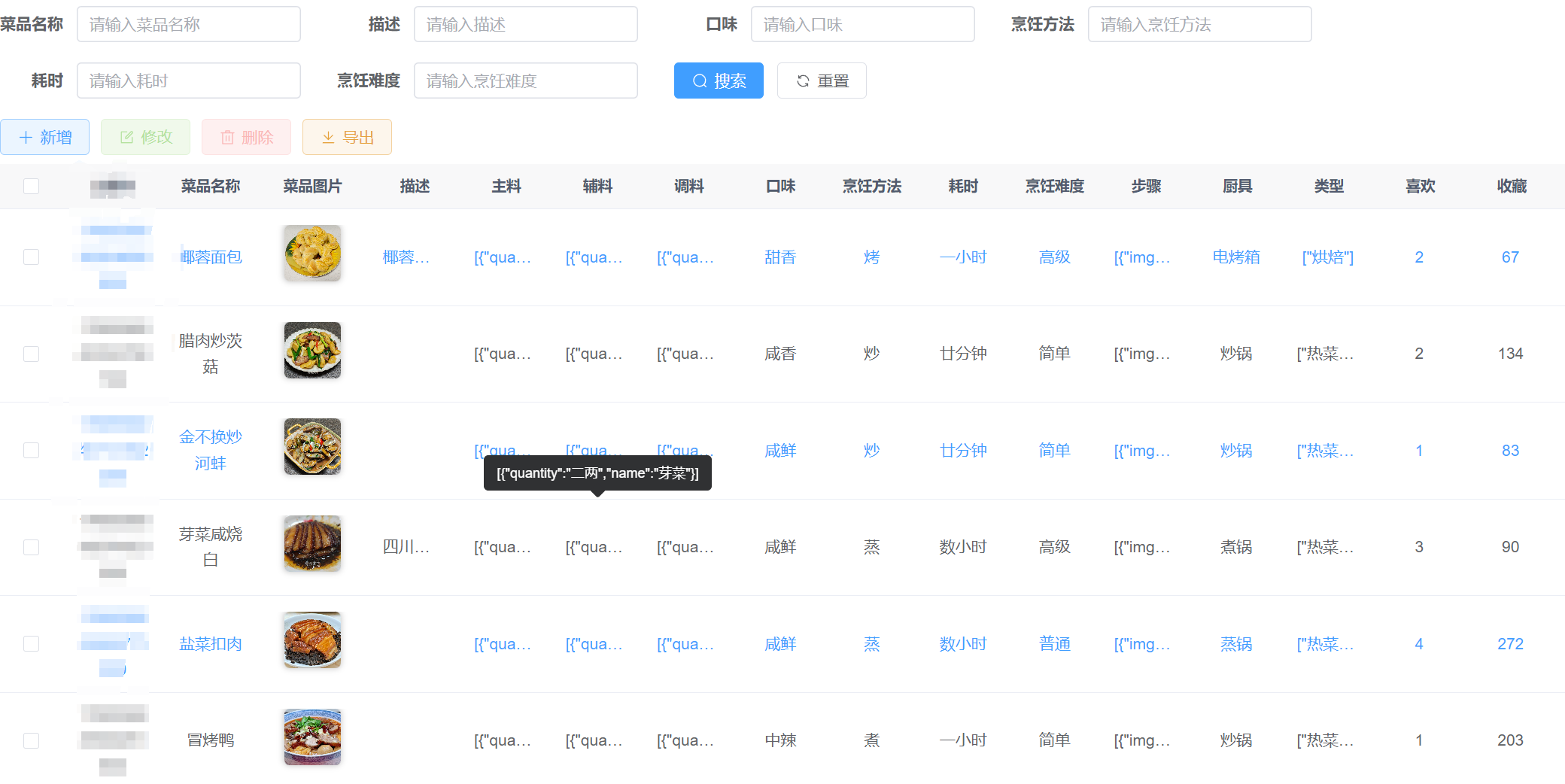Click the favorites count 203
The height and width of the screenshot is (784, 1565).
1510,740
